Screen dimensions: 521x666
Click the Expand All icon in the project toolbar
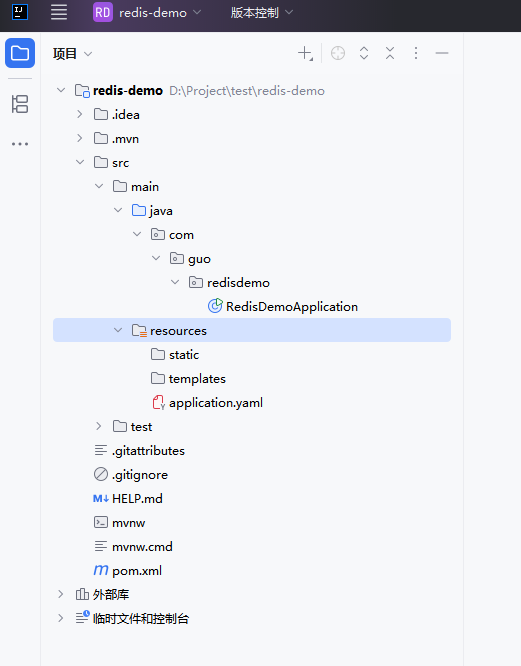tap(364, 53)
